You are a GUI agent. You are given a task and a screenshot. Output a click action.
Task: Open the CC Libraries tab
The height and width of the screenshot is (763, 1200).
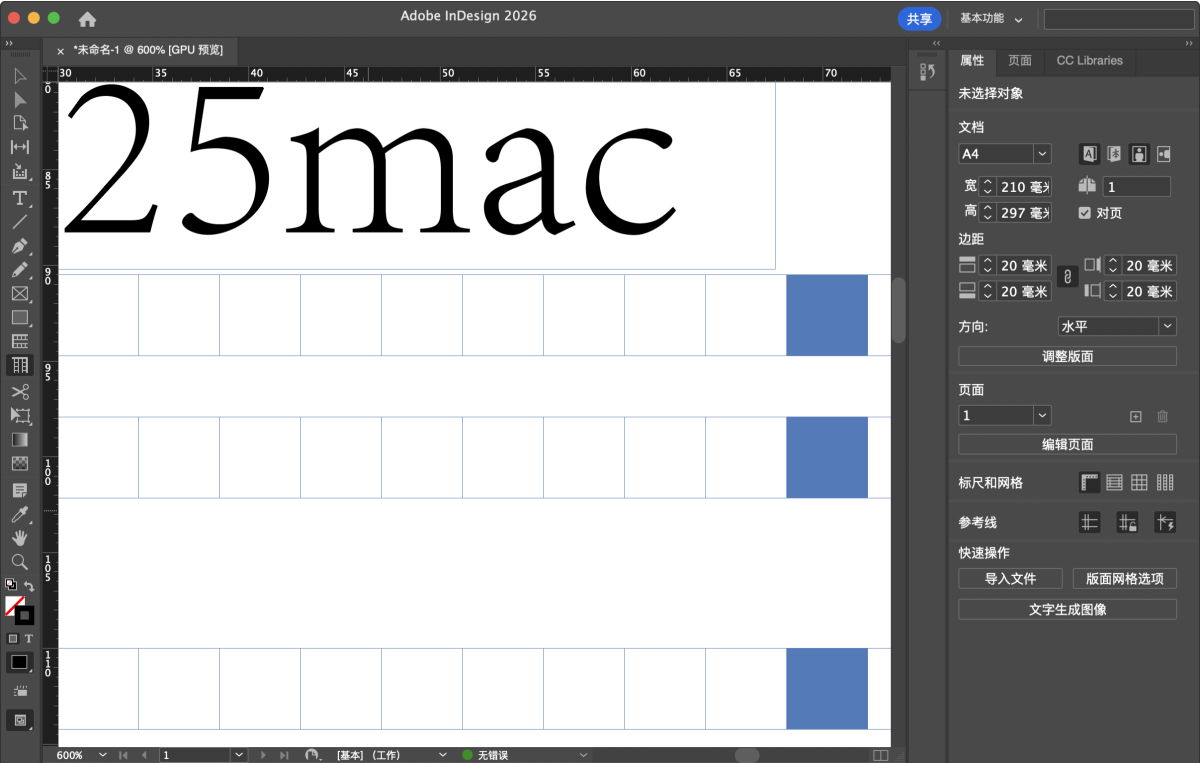[1089, 61]
